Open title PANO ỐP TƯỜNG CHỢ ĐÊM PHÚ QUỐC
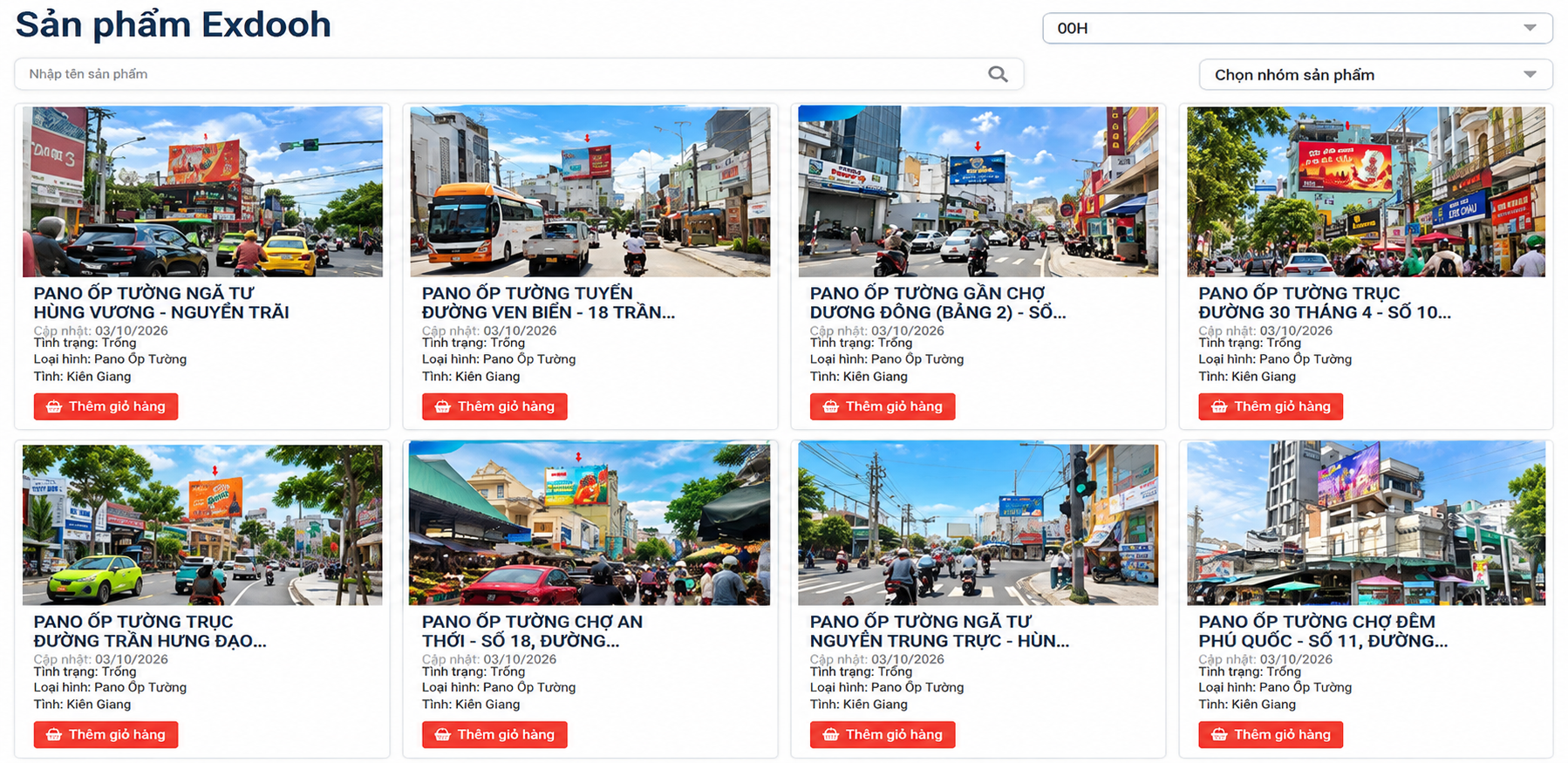The width and height of the screenshot is (1568, 763). point(1323,631)
